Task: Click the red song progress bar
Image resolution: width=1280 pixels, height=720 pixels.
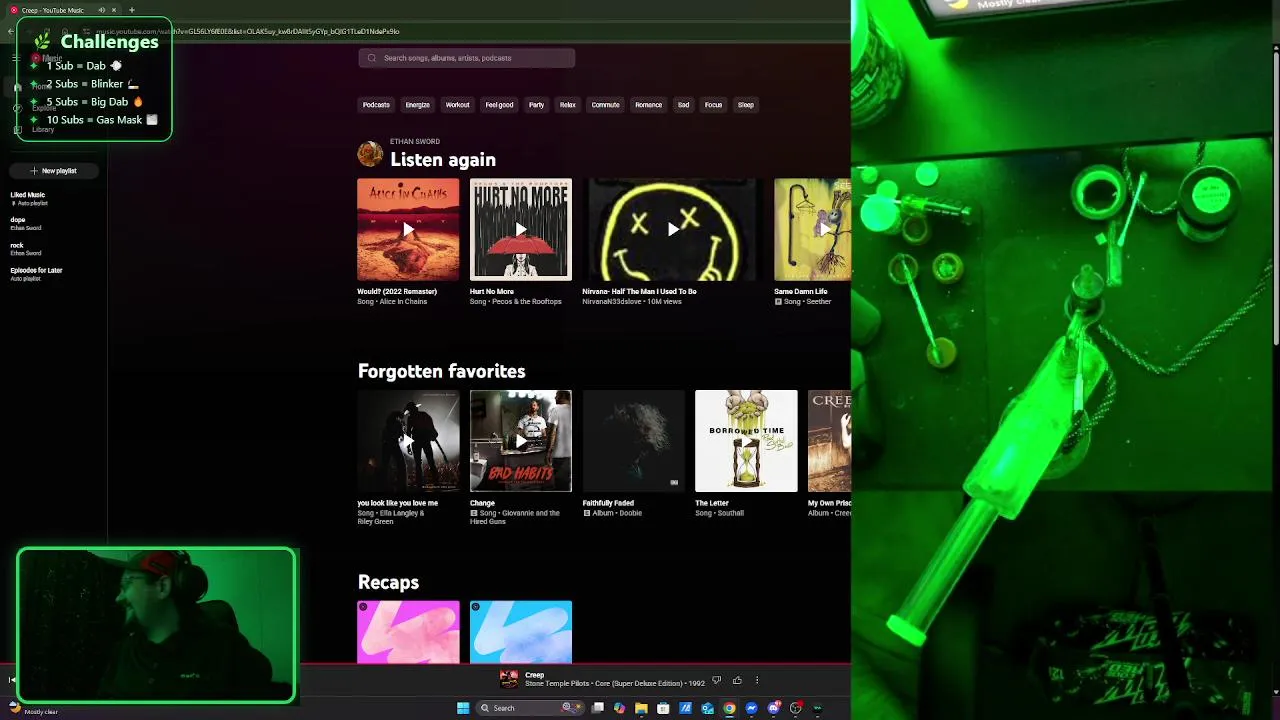Action: (x=425, y=664)
